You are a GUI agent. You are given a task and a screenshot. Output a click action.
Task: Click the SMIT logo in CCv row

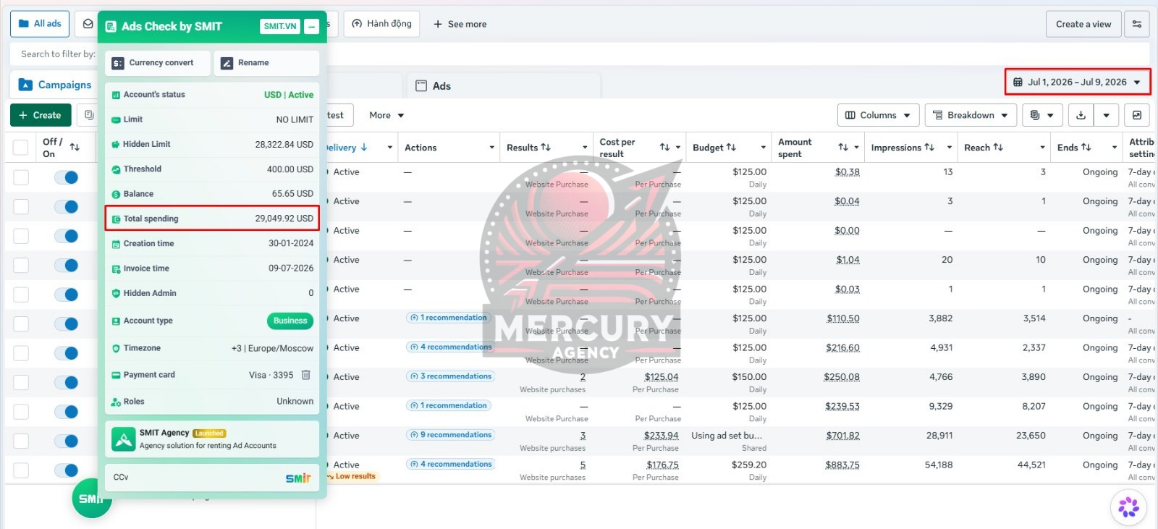(298, 478)
